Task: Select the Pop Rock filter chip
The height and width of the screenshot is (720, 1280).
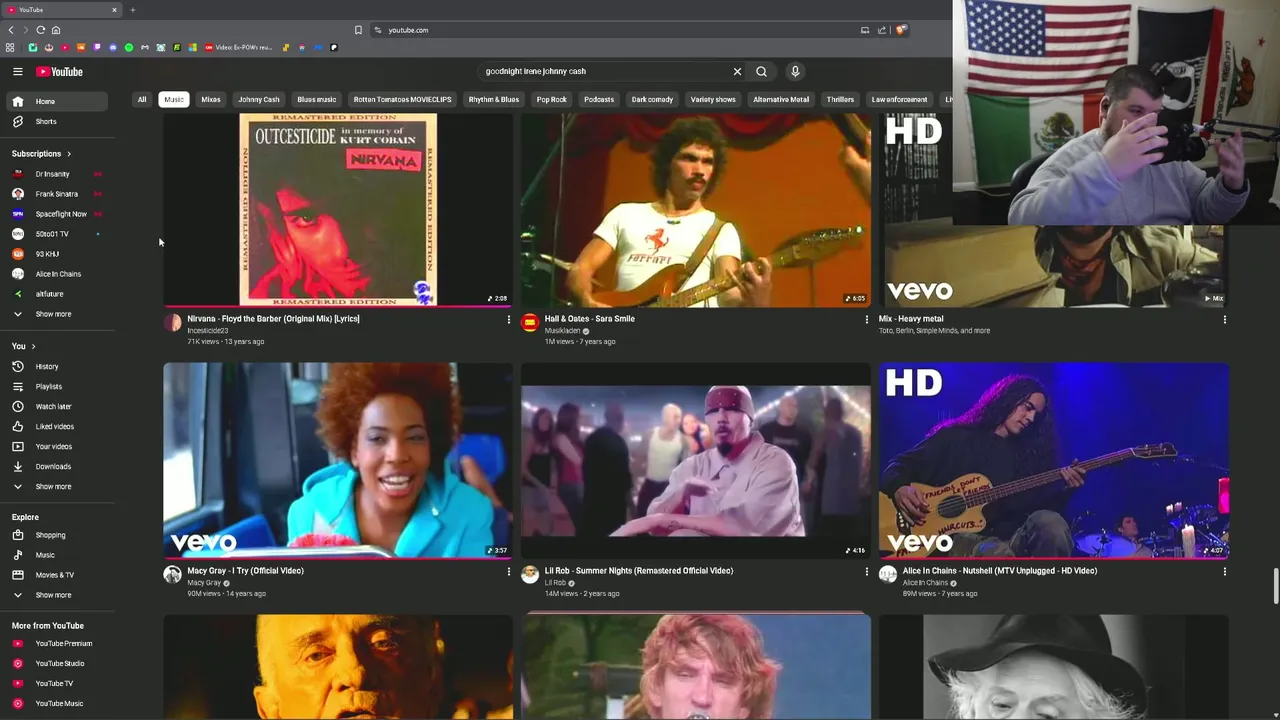Action: pyautogui.click(x=552, y=99)
